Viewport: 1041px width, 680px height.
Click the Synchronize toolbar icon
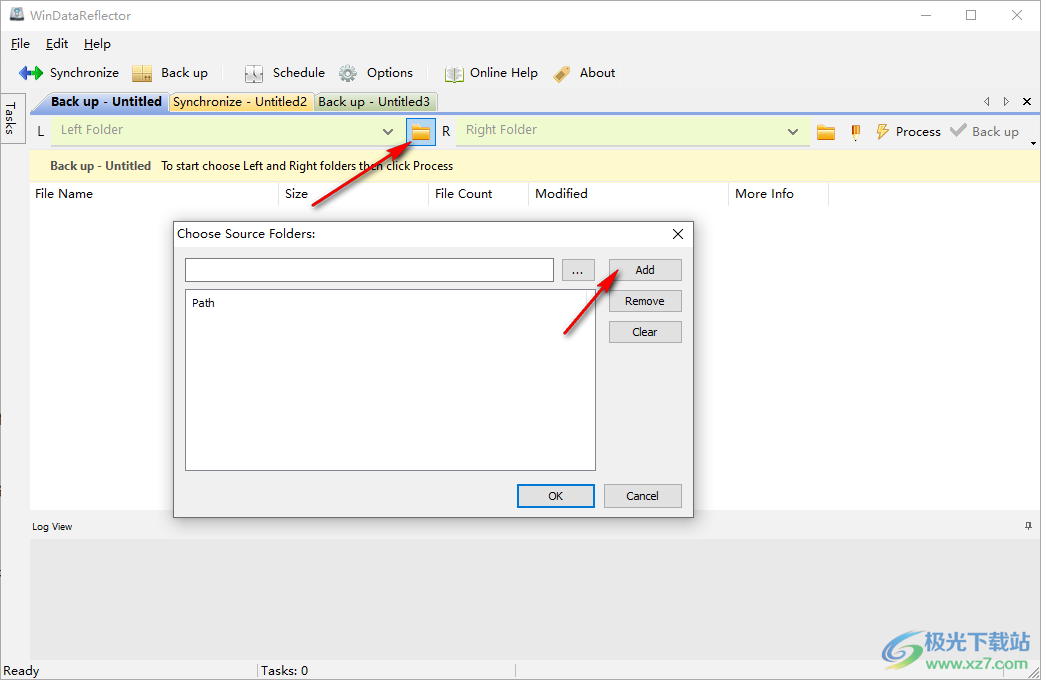[31, 73]
